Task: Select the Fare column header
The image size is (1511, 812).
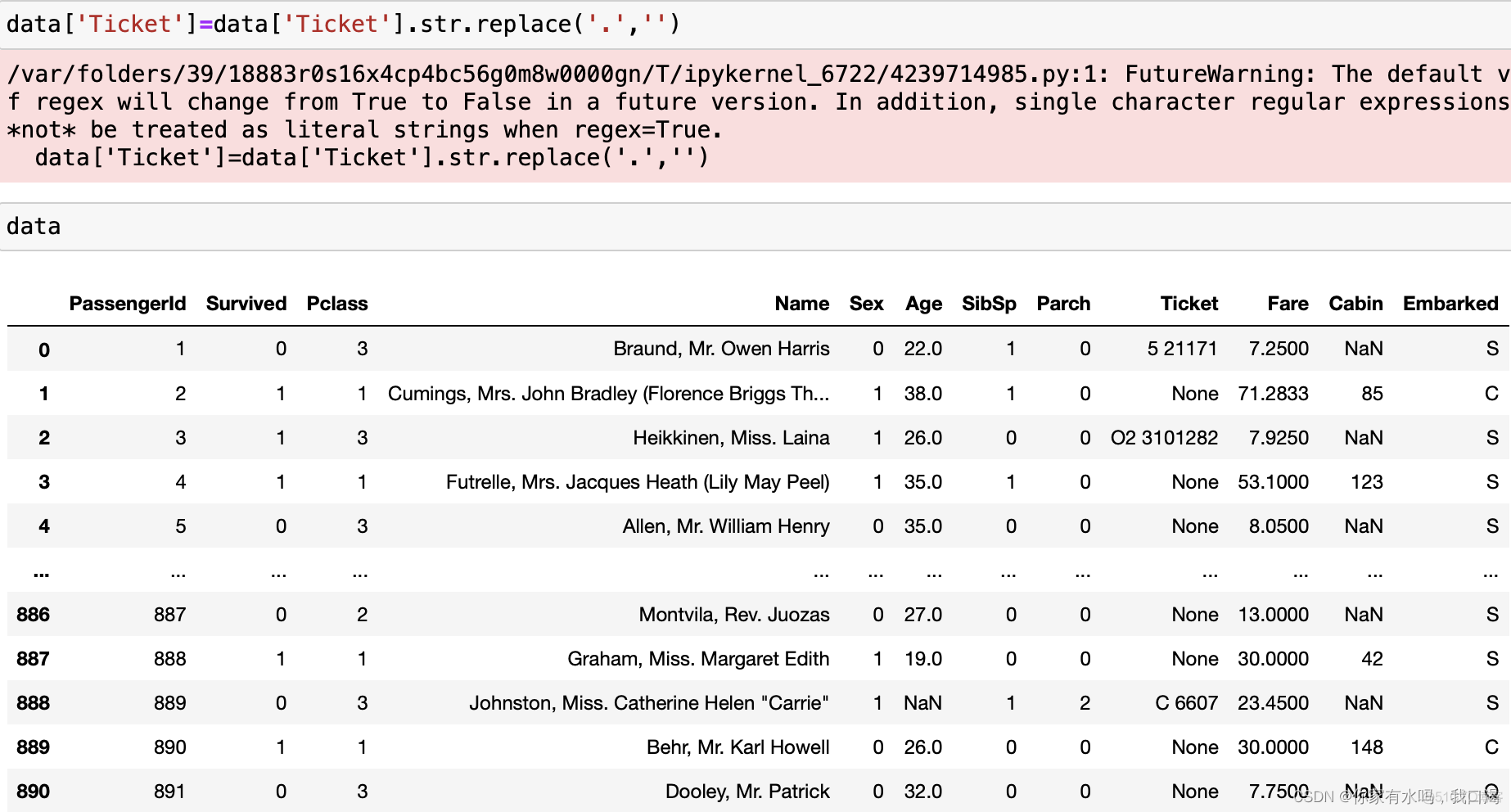Action: (1288, 304)
